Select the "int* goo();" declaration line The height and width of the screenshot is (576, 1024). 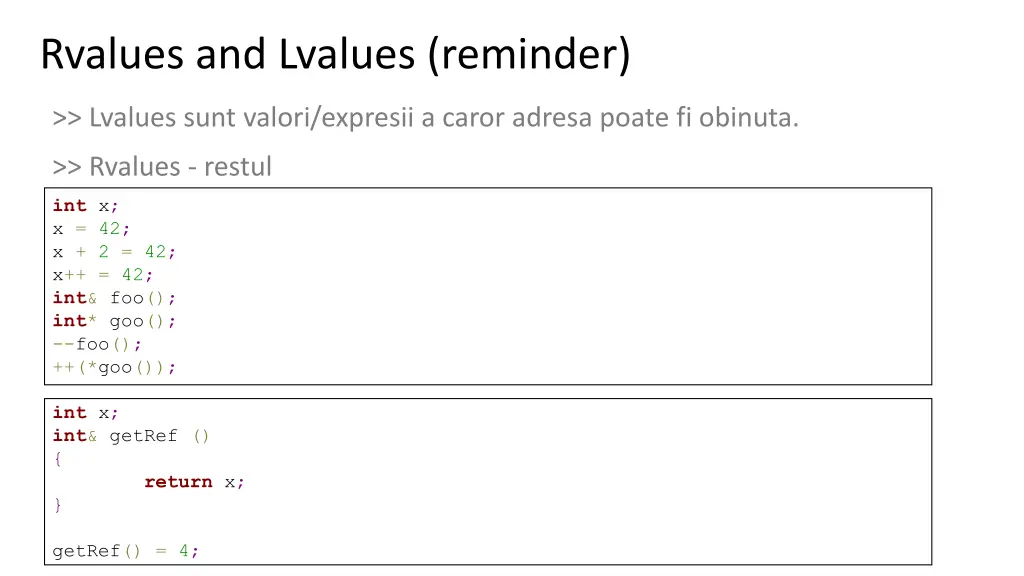point(115,321)
